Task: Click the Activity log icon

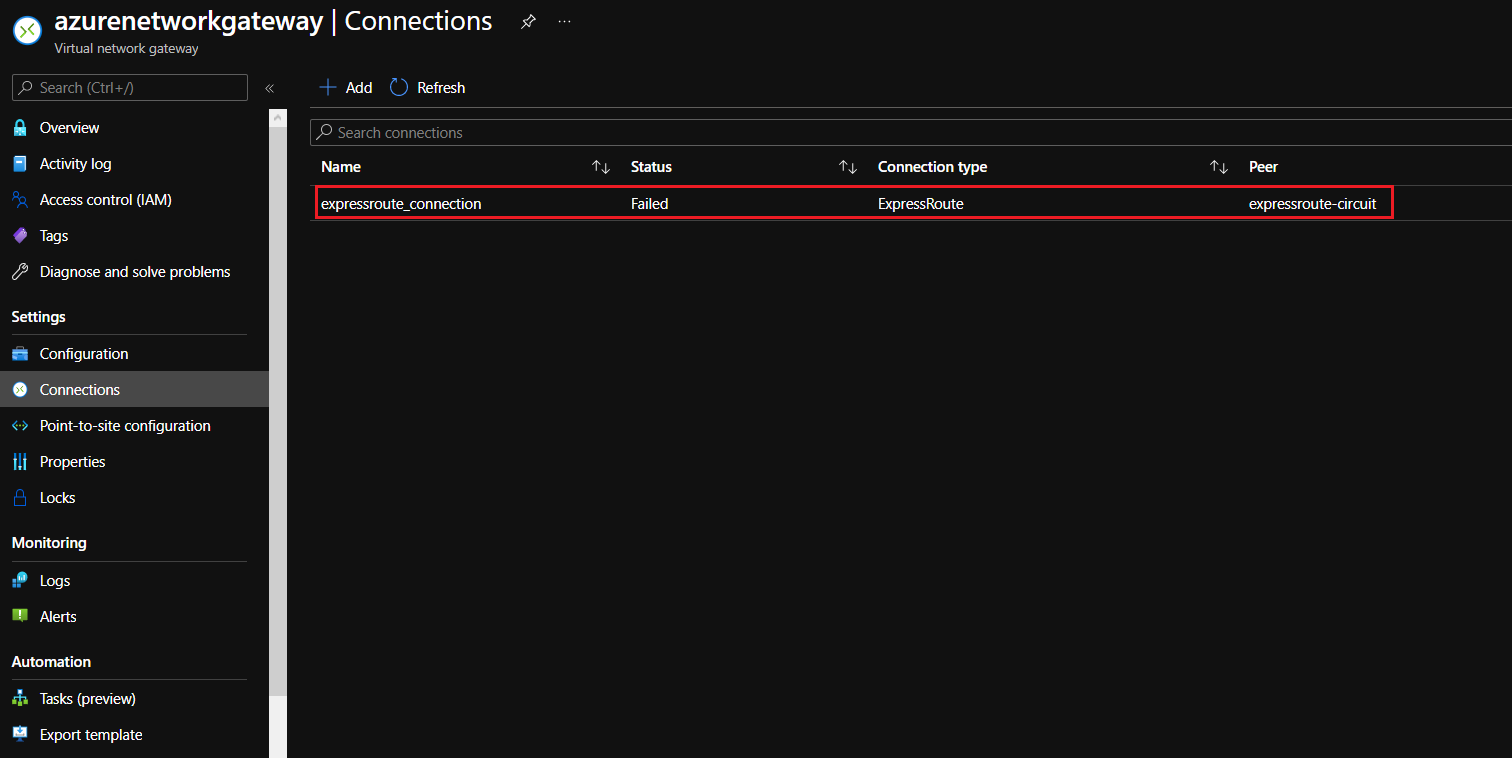Action: 20,164
